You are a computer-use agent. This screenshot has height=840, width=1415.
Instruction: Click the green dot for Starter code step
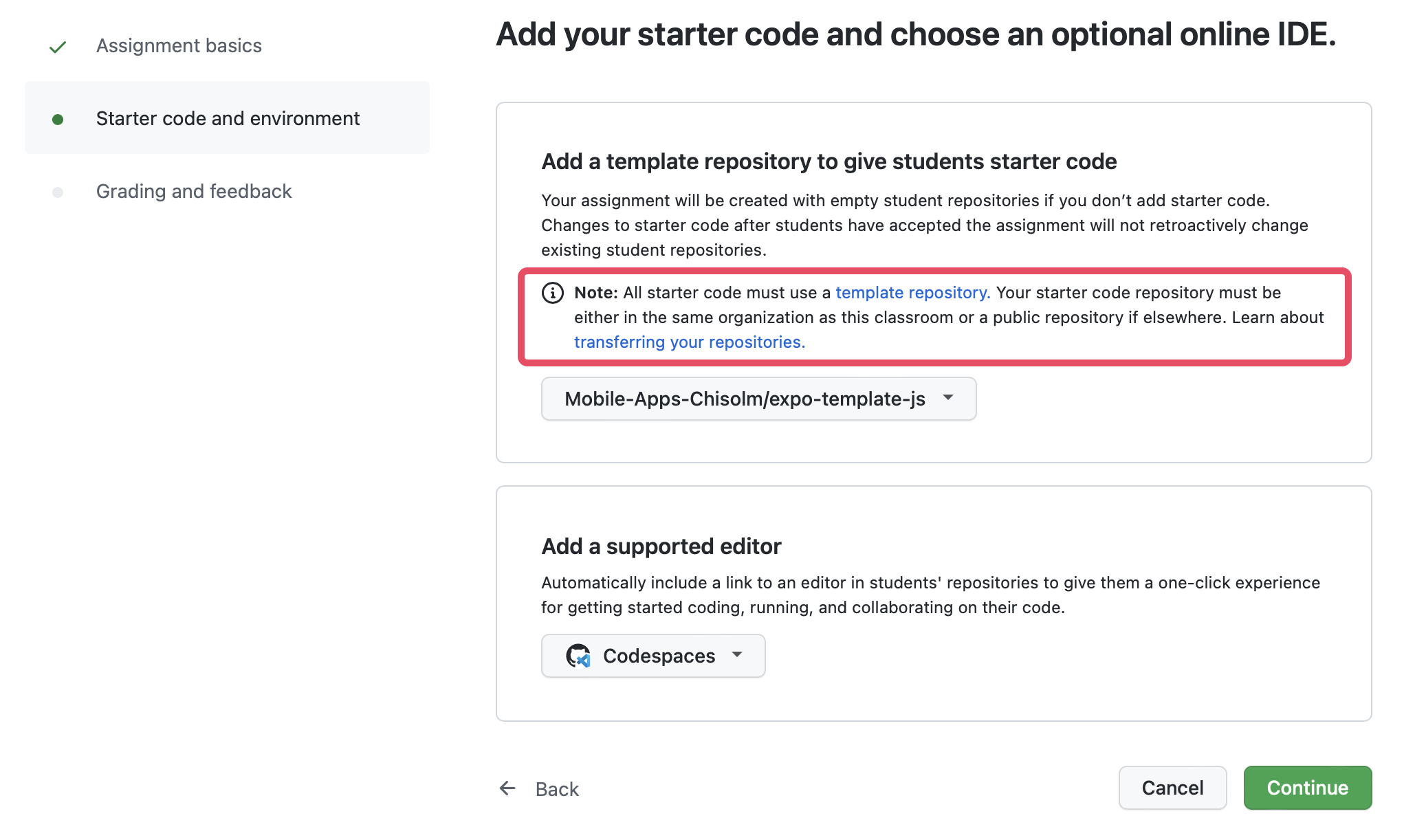click(58, 120)
